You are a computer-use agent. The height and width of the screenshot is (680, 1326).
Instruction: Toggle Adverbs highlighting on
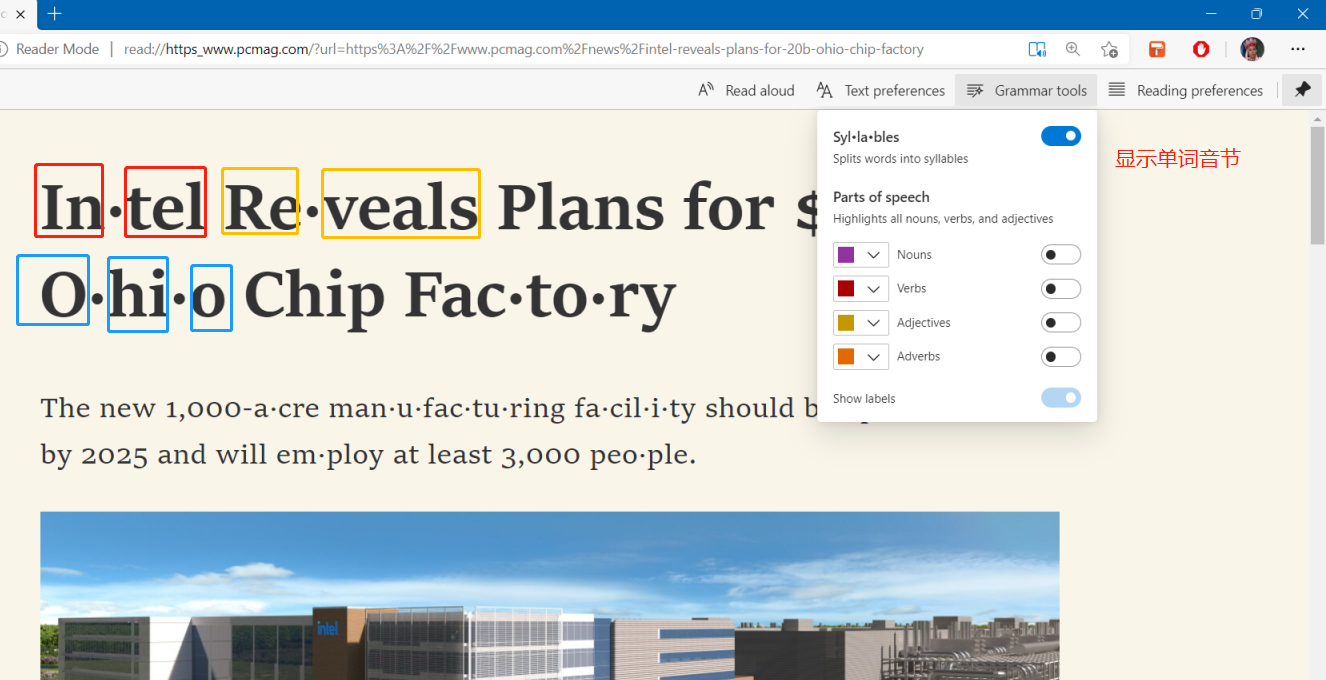click(x=1061, y=357)
